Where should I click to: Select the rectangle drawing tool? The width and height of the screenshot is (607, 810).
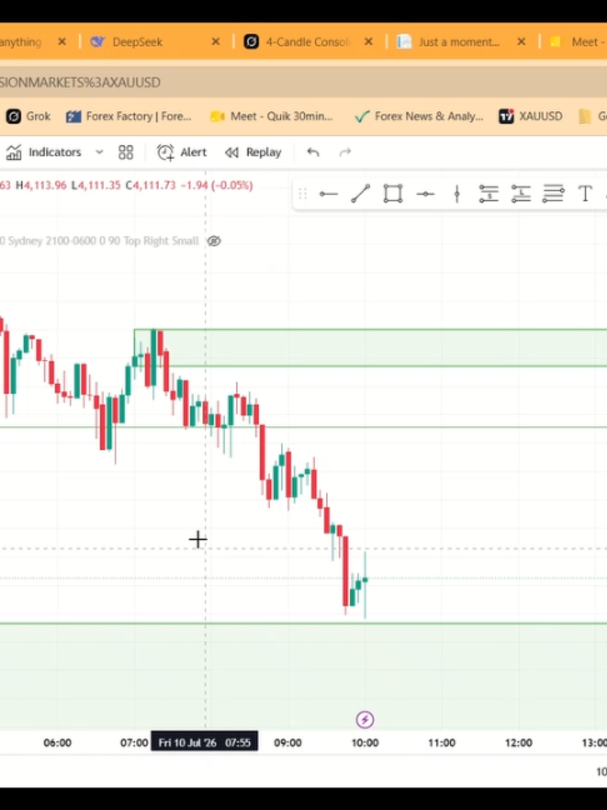coord(393,194)
